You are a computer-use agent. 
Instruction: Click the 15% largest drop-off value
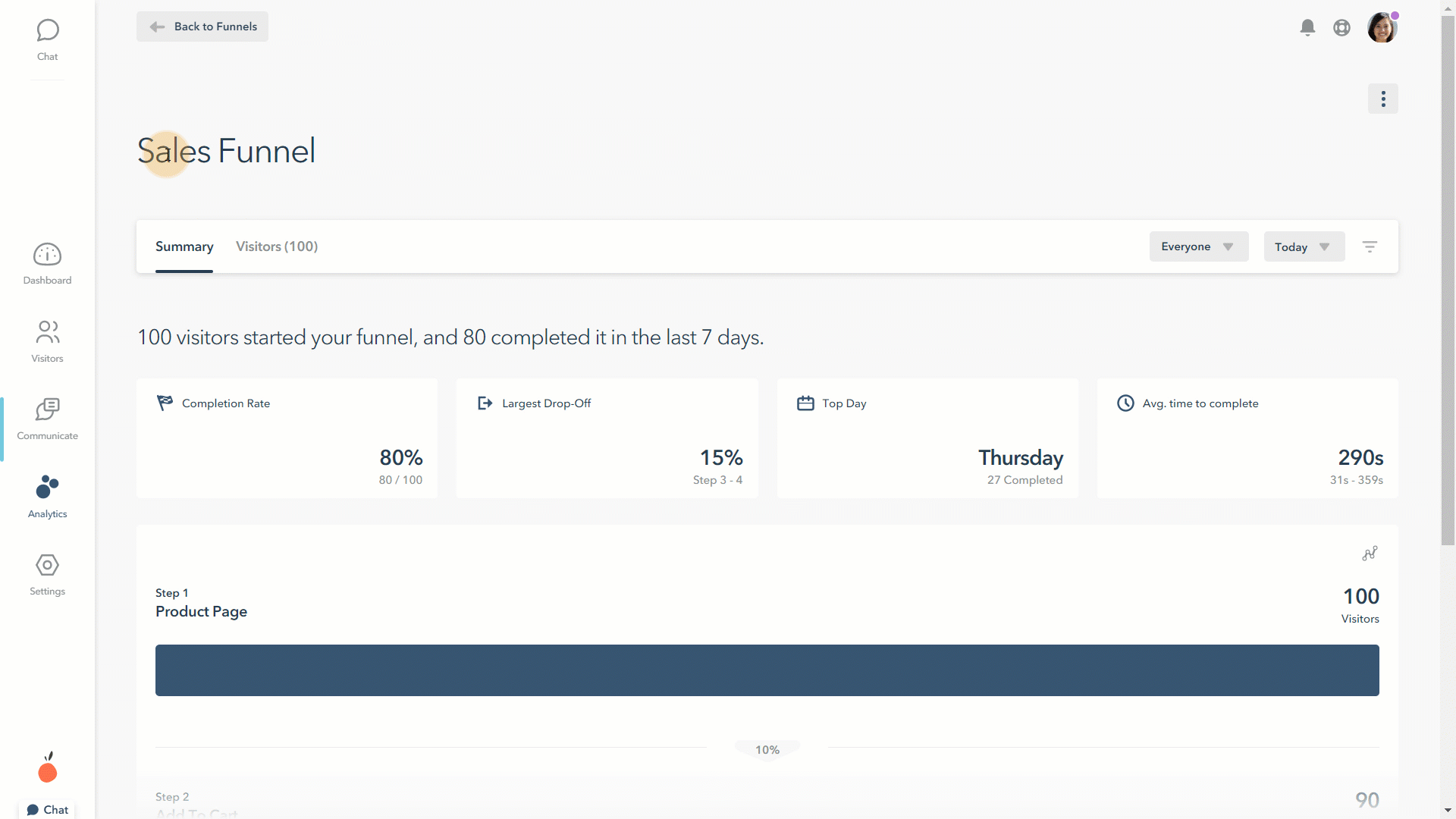click(x=721, y=457)
